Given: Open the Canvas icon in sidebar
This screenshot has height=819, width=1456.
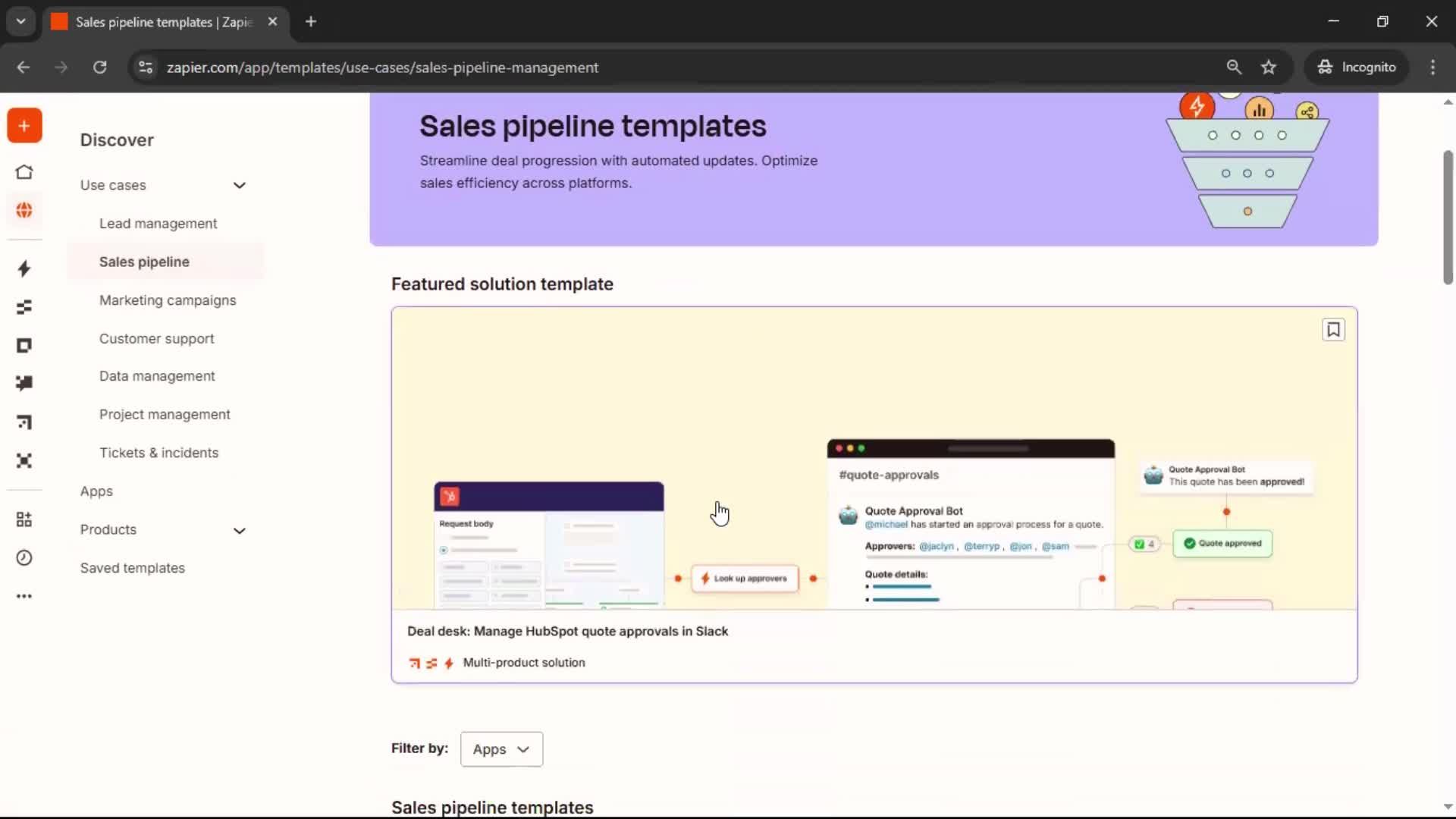Looking at the screenshot, I should pyautogui.click(x=24, y=422).
